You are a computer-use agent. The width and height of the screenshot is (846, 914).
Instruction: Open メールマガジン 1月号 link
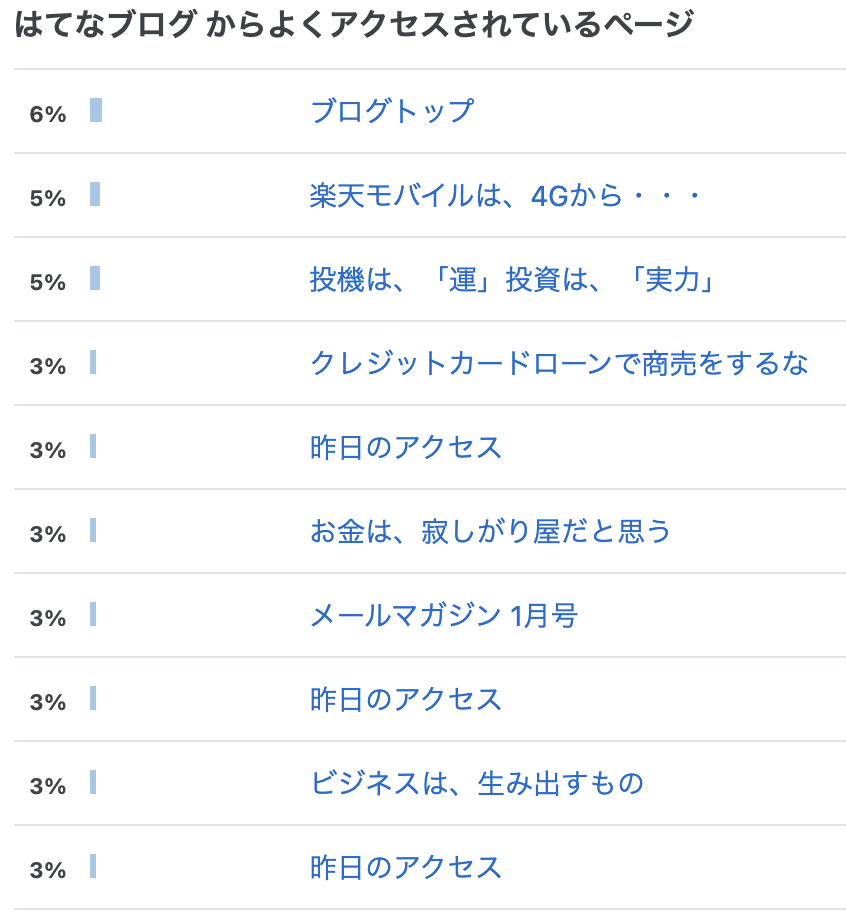coord(444,615)
